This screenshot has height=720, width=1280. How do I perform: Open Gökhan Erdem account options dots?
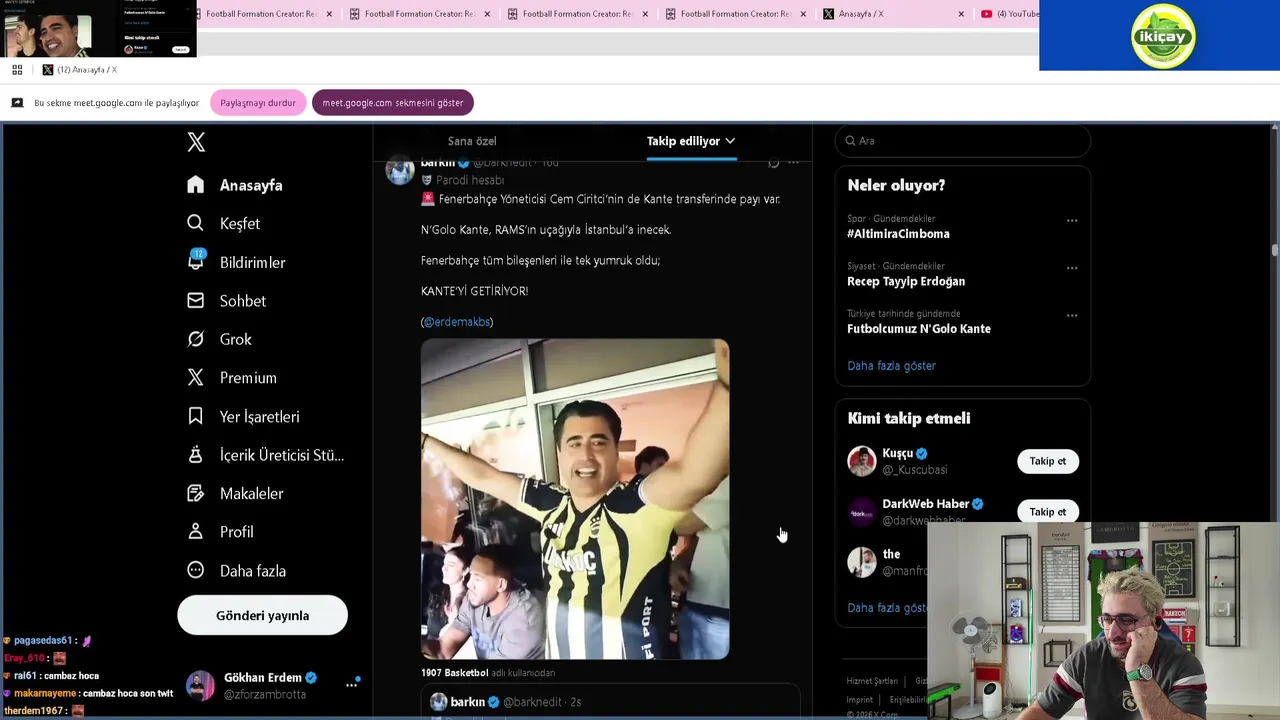[x=352, y=685]
